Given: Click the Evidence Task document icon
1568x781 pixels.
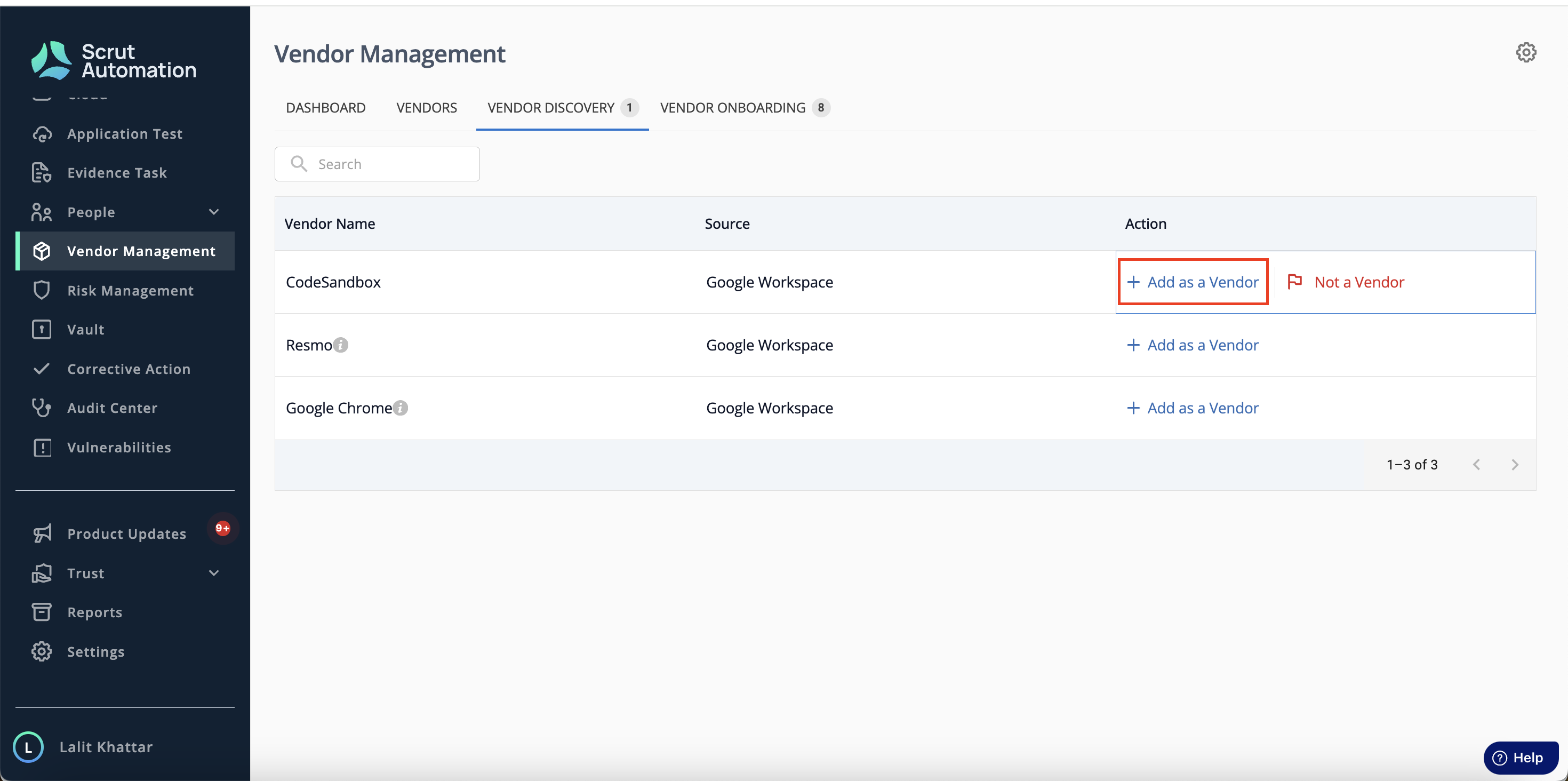Looking at the screenshot, I should [x=42, y=173].
